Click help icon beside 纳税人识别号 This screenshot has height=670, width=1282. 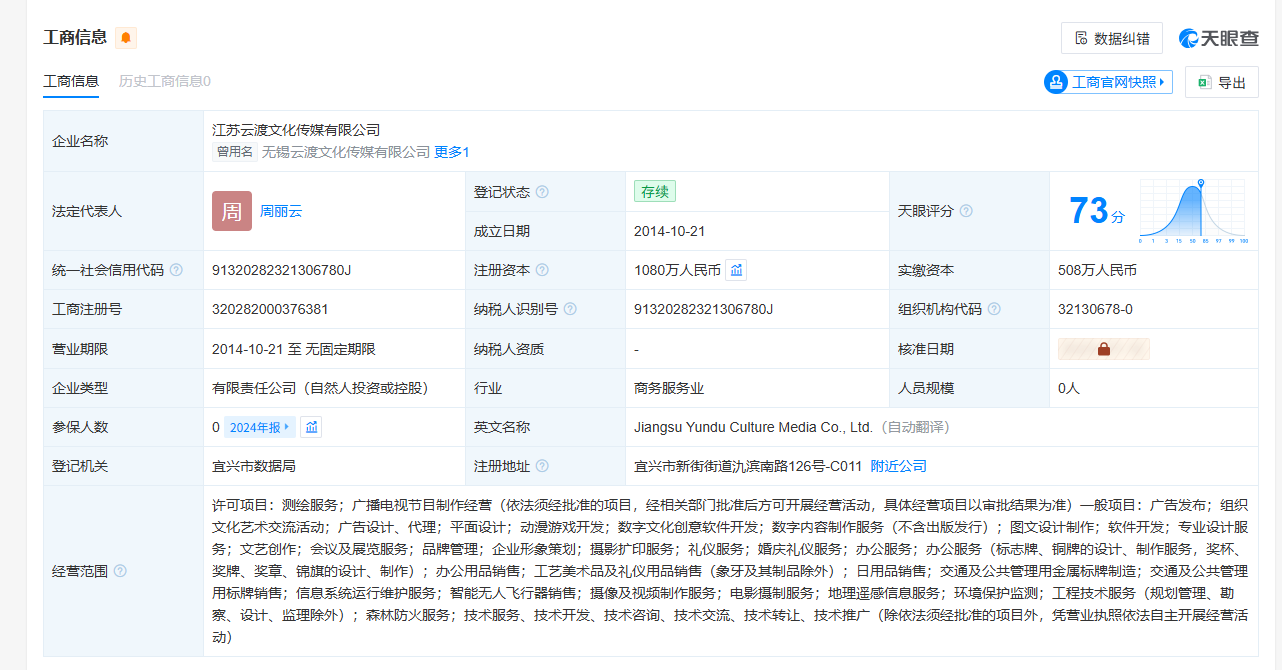570,309
